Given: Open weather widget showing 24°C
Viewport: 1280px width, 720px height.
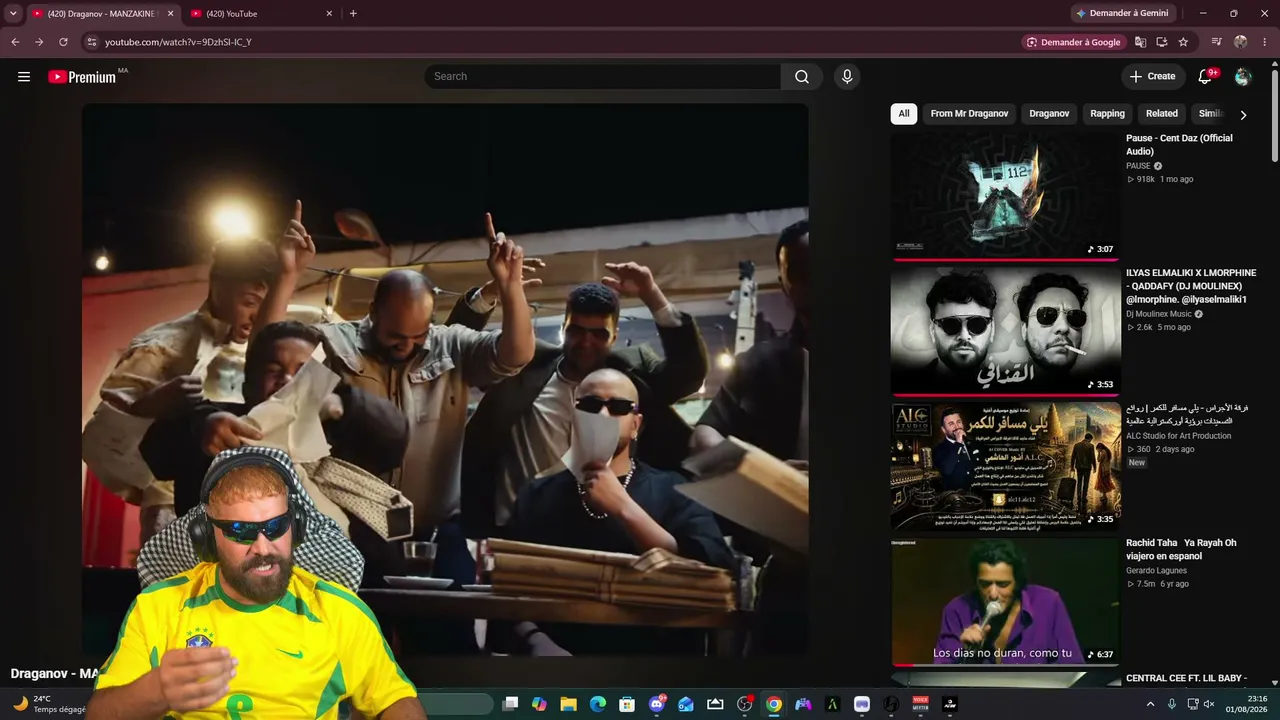Looking at the screenshot, I should pyautogui.click(x=49, y=704).
